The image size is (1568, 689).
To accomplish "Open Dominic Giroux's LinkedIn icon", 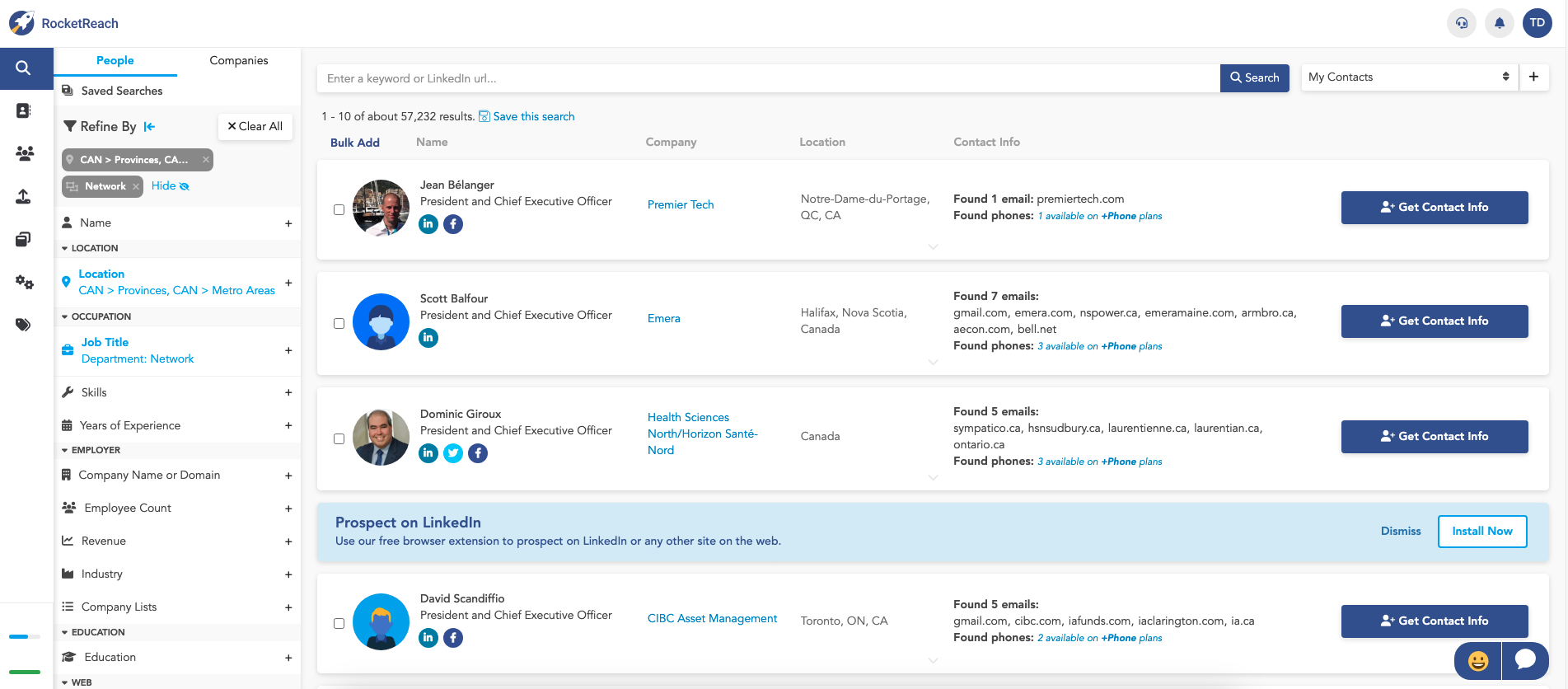I will (428, 453).
